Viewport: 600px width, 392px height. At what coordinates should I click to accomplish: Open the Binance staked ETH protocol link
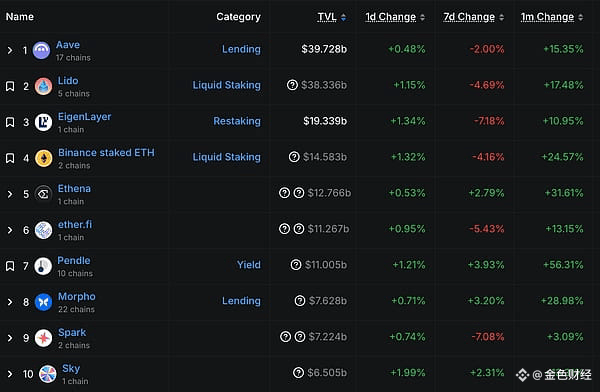tap(106, 152)
